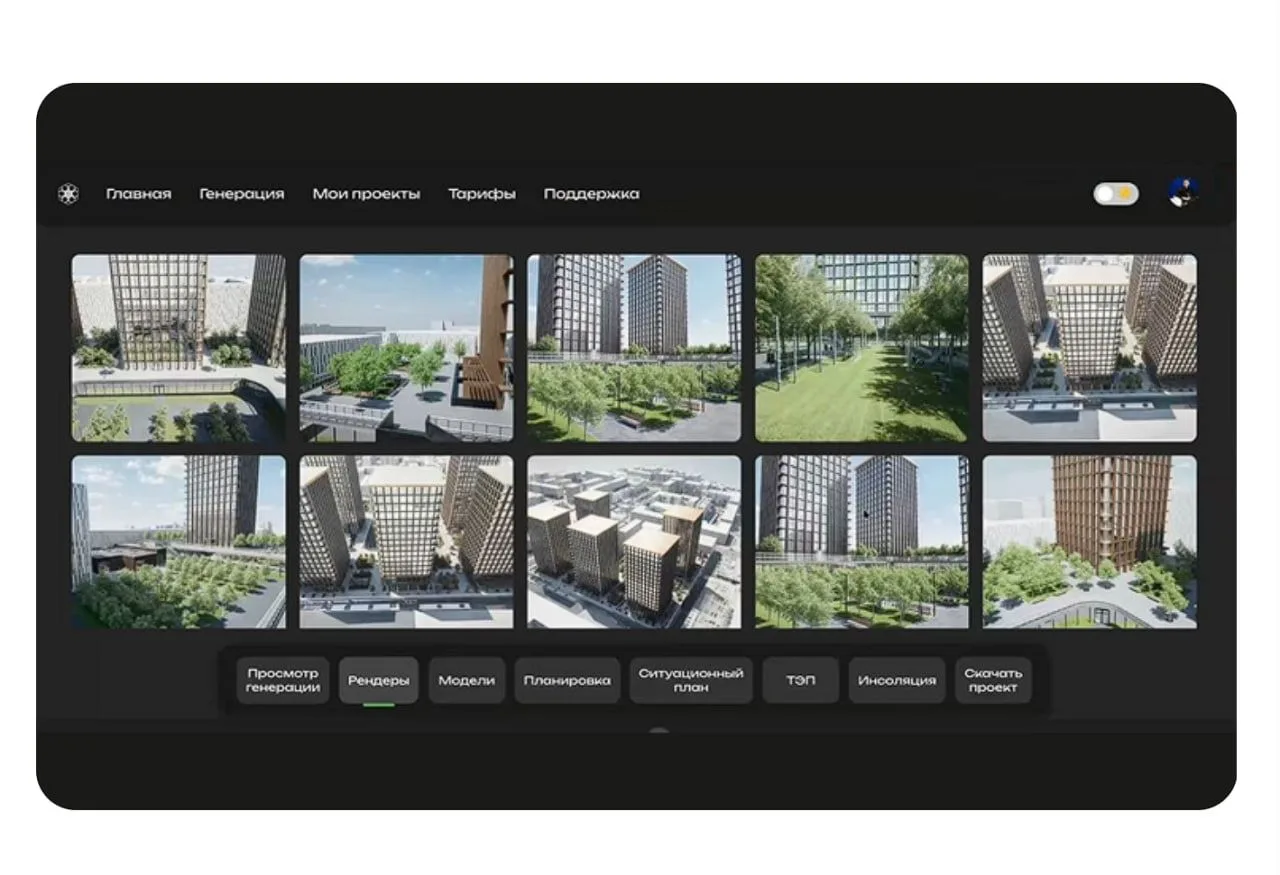Open the user profile avatar
Viewport: 1280px width, 875px height.
(x=1183, y=193)
